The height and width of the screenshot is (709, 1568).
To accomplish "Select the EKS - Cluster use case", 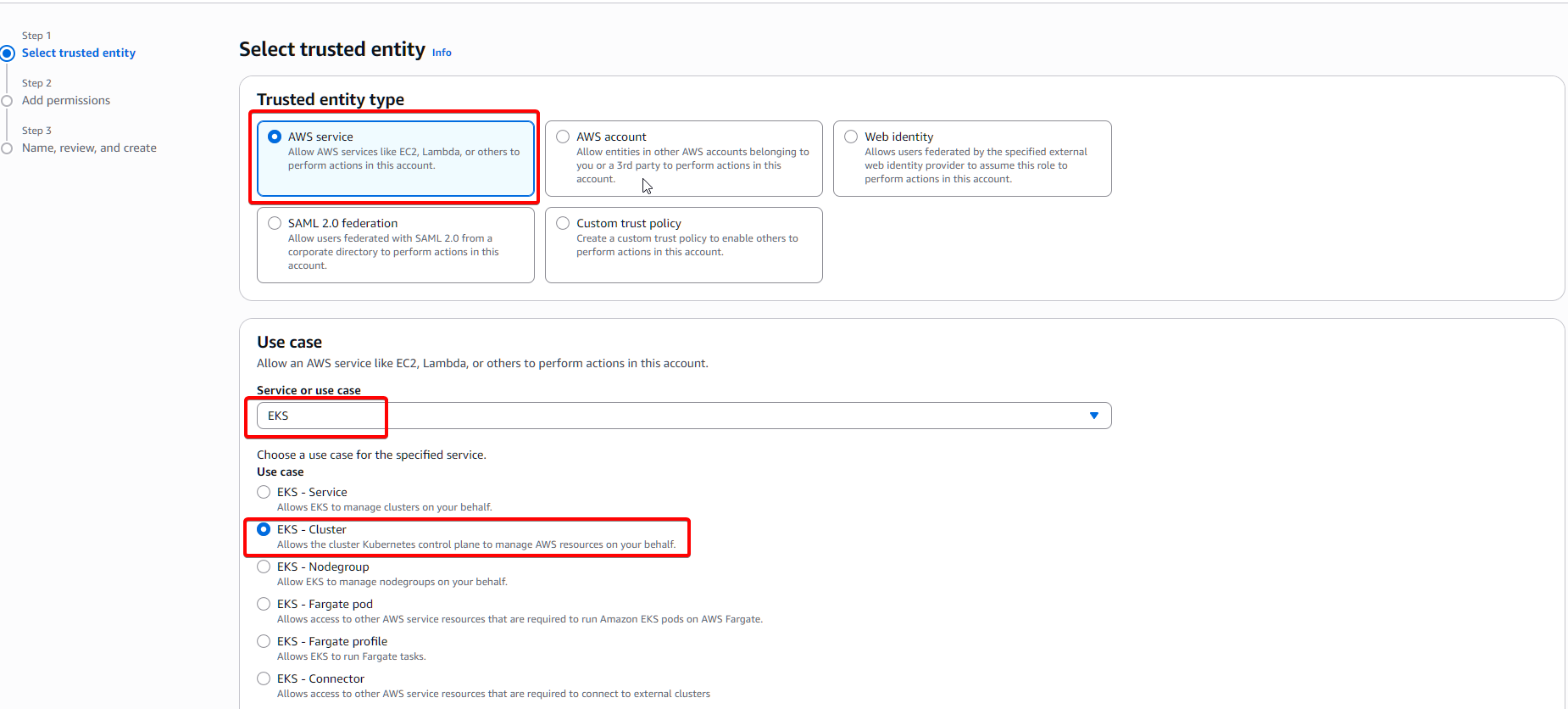I will pos(264,529).
